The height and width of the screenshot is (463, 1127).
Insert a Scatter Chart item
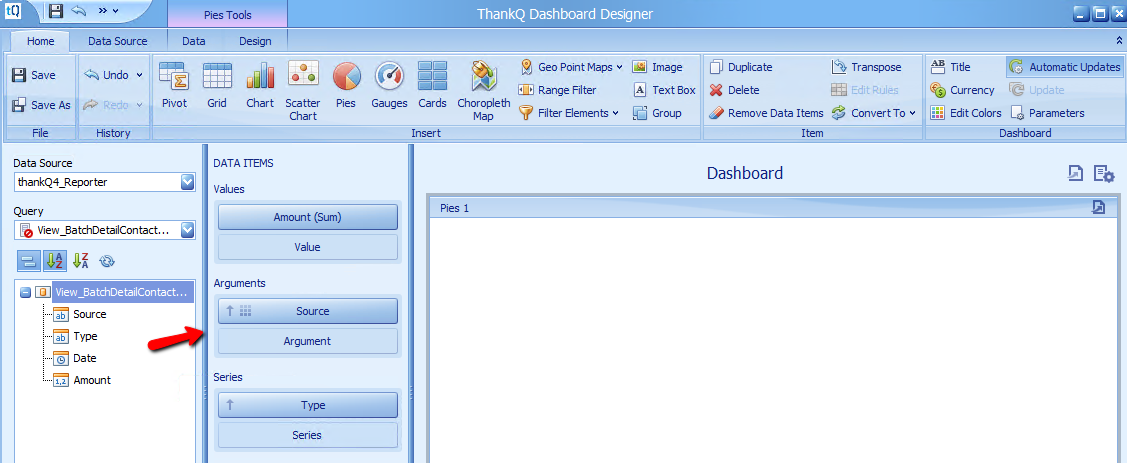point(303,91)
